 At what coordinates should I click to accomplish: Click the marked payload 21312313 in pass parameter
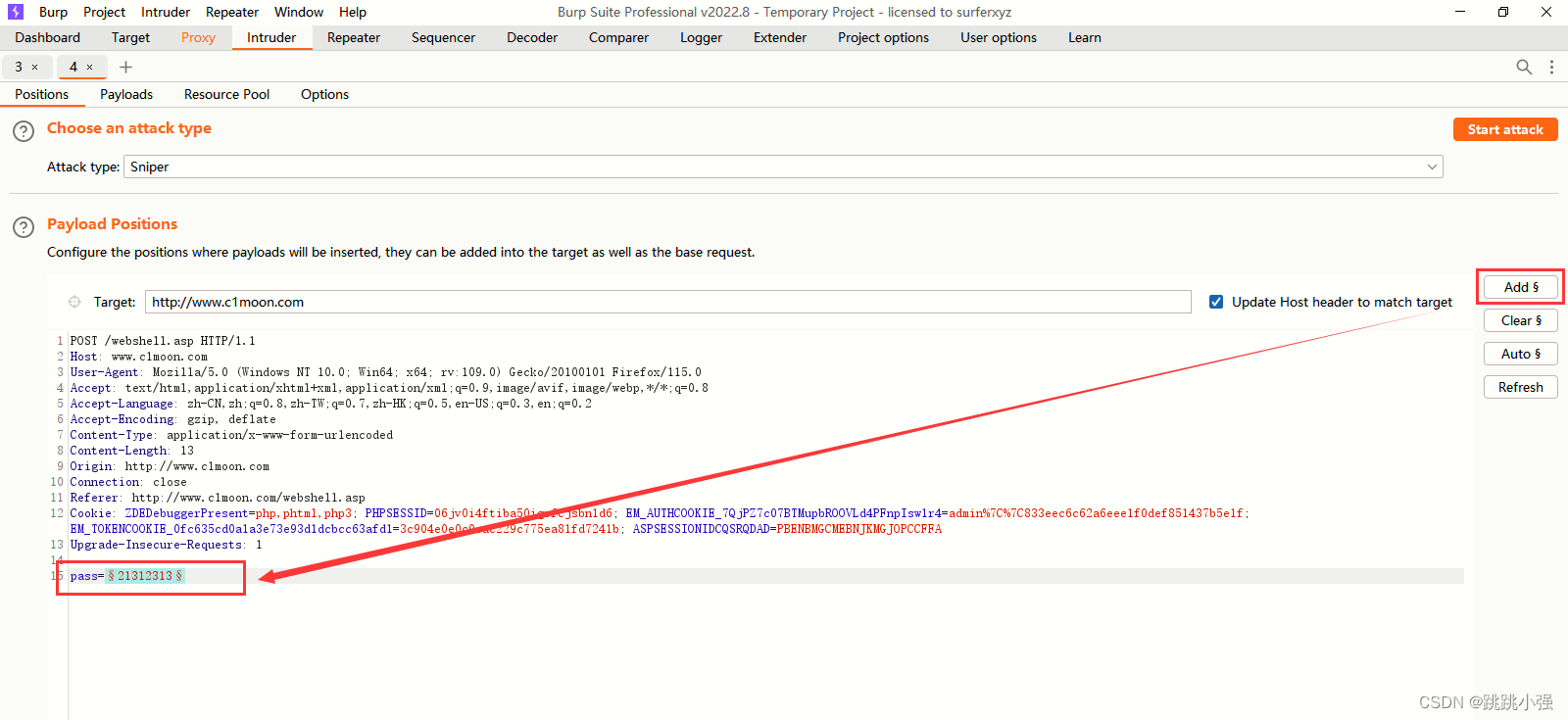point(145,576)
